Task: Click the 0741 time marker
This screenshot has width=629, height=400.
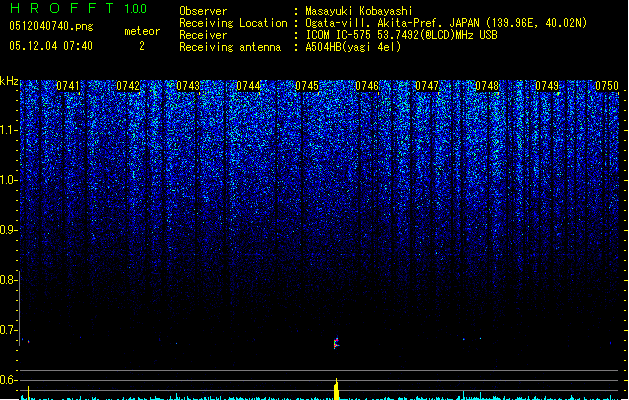Action: 68,86
